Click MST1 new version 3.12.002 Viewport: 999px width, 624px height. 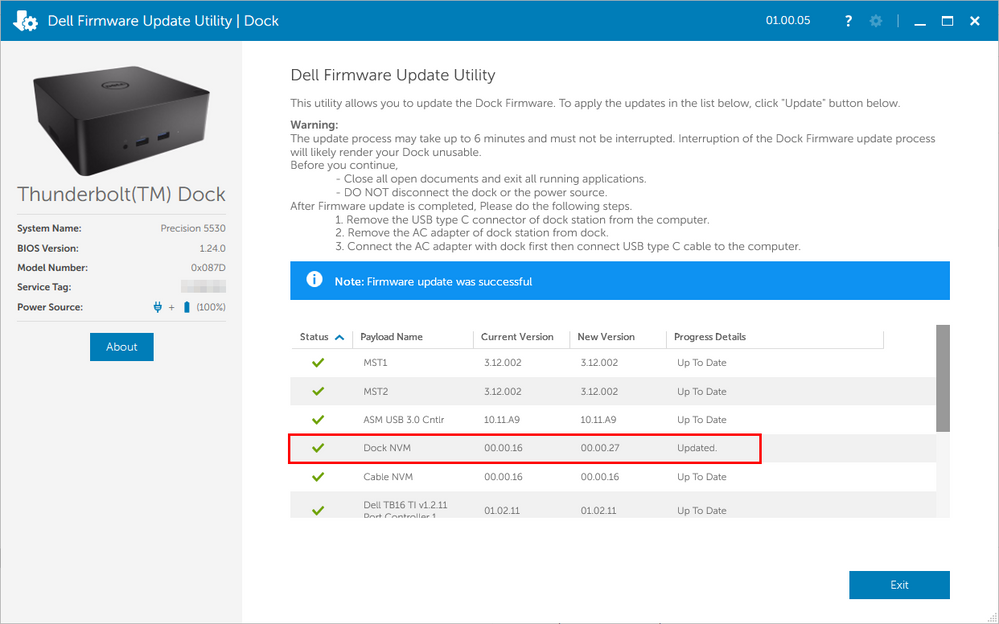599,363
